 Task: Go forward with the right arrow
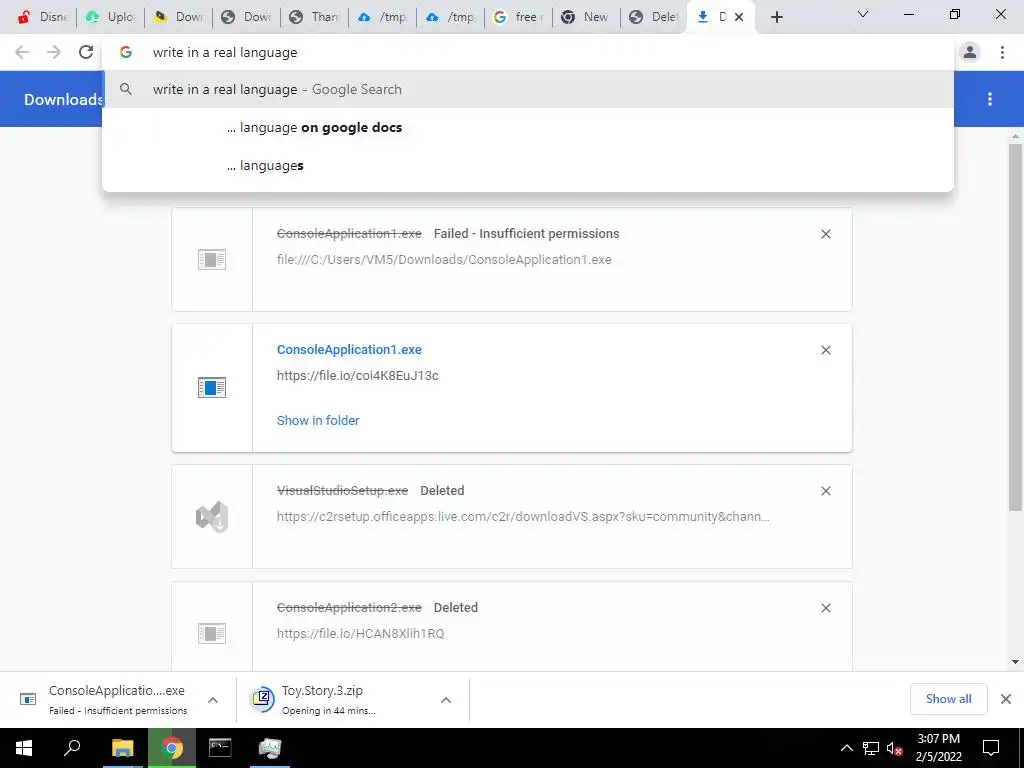54,52
